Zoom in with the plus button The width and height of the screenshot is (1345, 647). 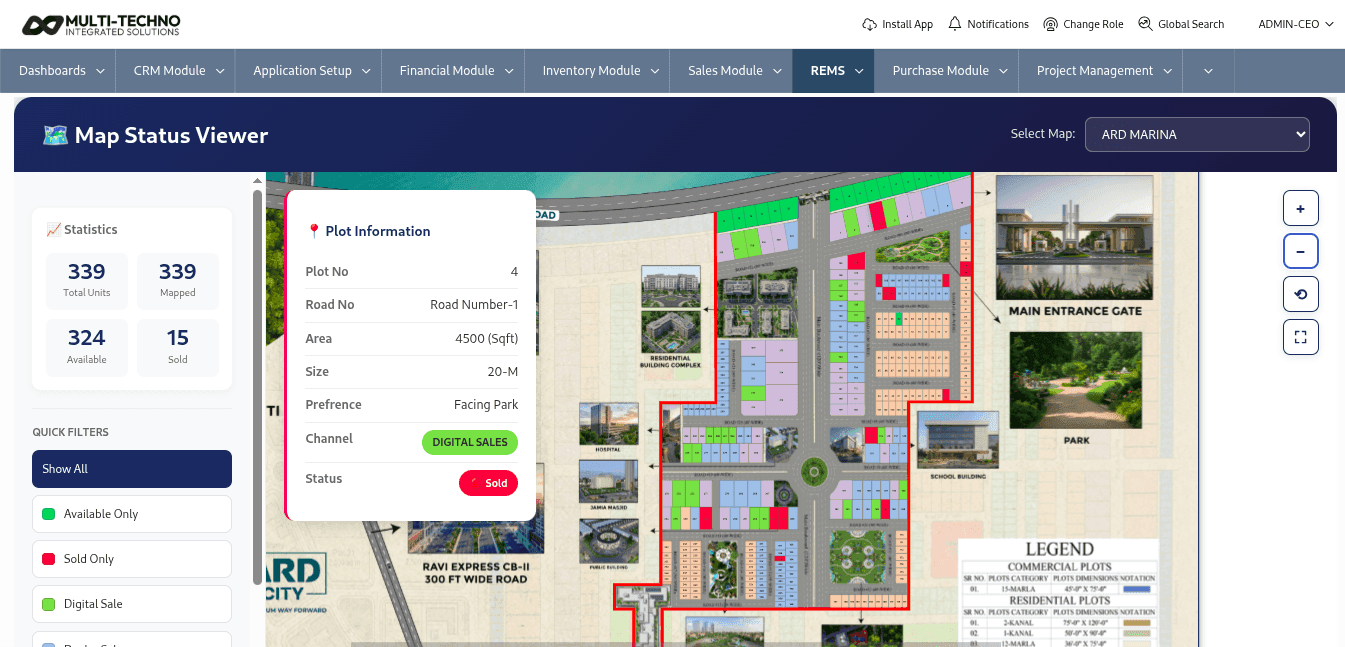tap(1301, 209)
